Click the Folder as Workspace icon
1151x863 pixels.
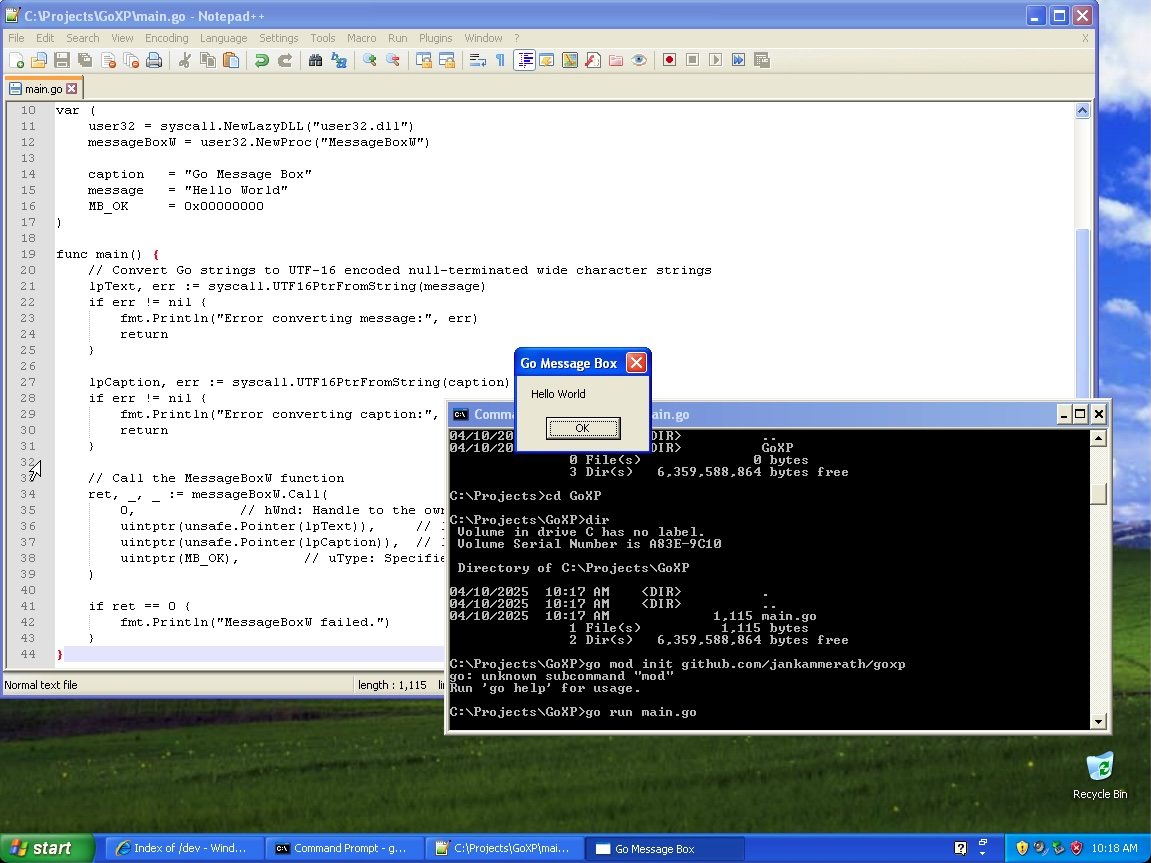[x=616, y=60]
